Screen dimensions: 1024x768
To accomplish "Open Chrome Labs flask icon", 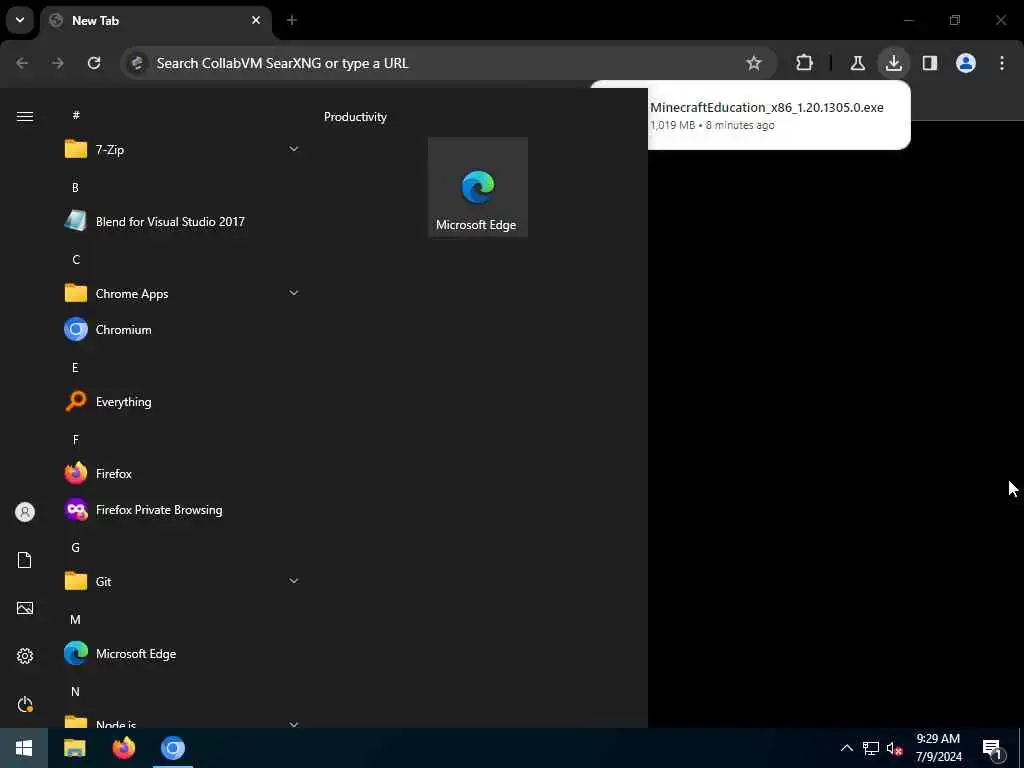I will (857, 63).
